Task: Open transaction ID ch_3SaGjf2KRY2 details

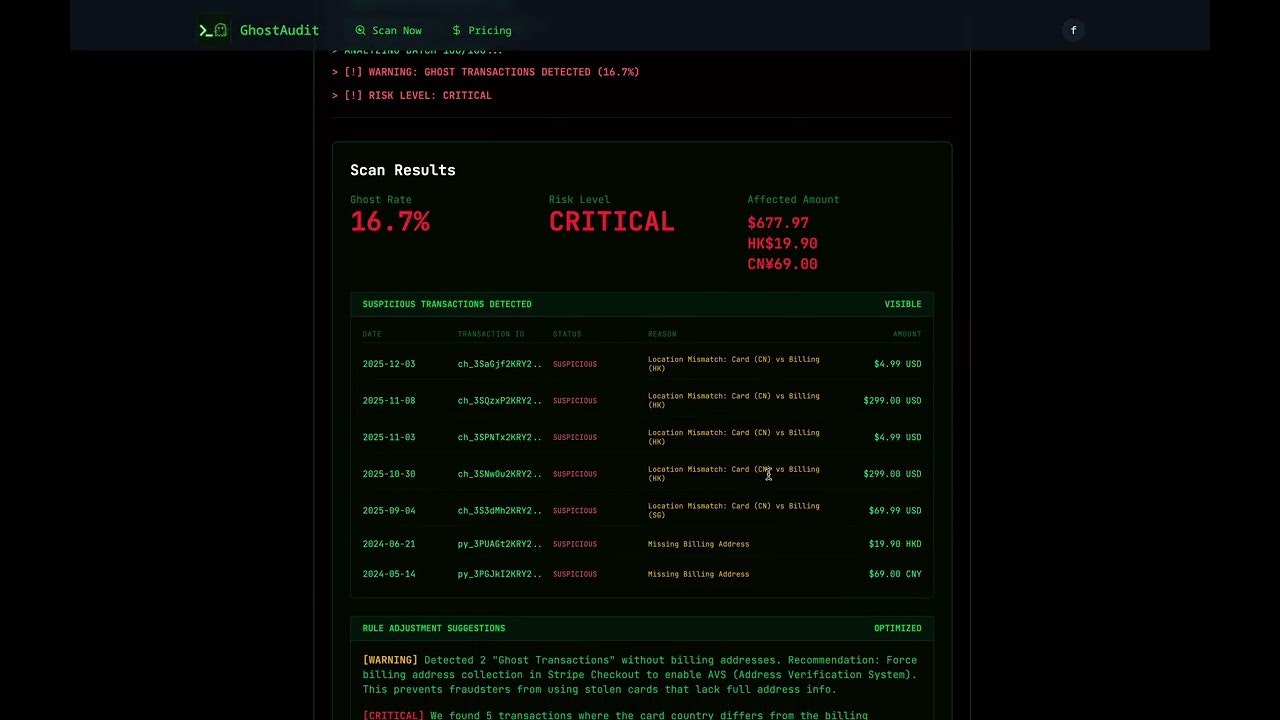Action: 498,364
